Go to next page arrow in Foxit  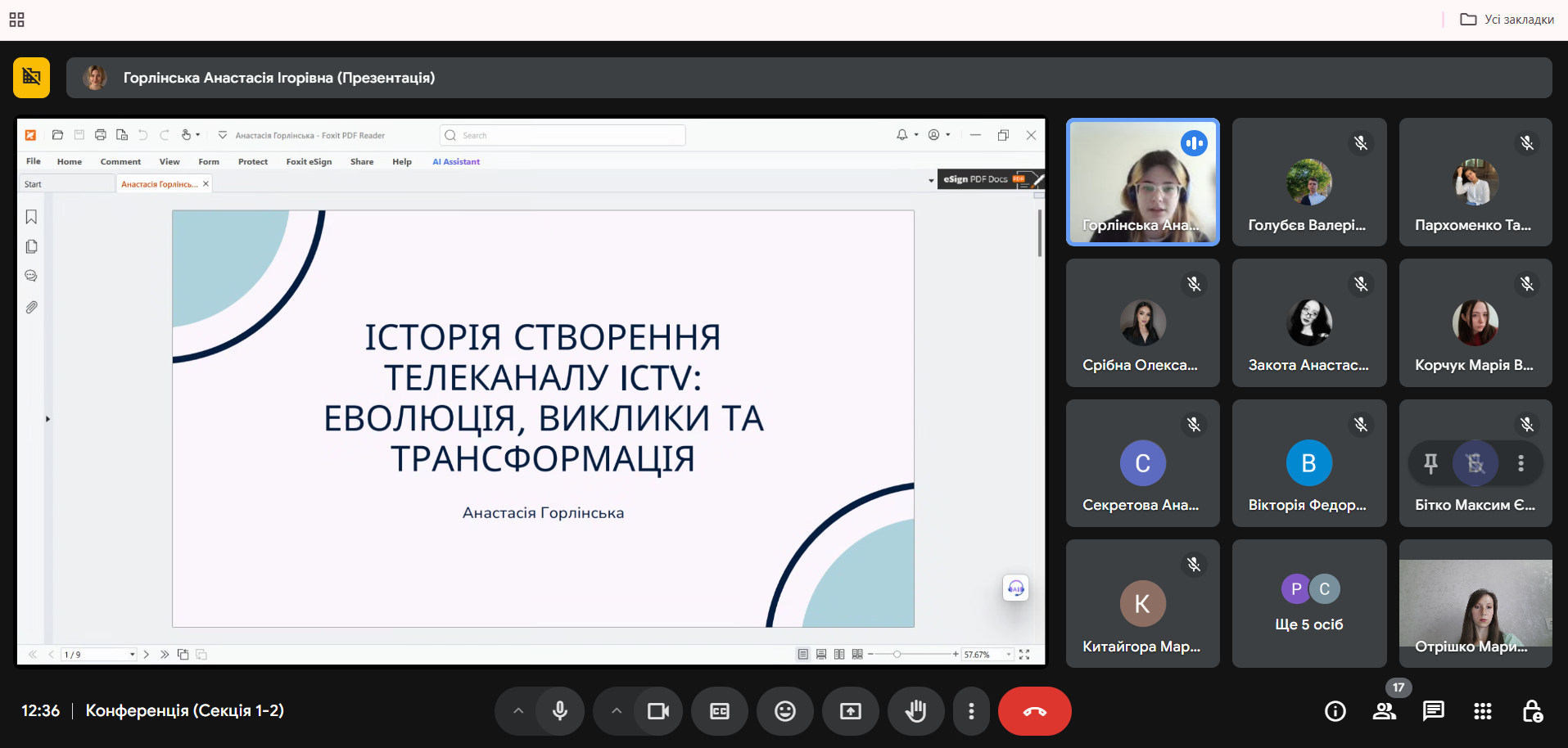coord(147,655)
